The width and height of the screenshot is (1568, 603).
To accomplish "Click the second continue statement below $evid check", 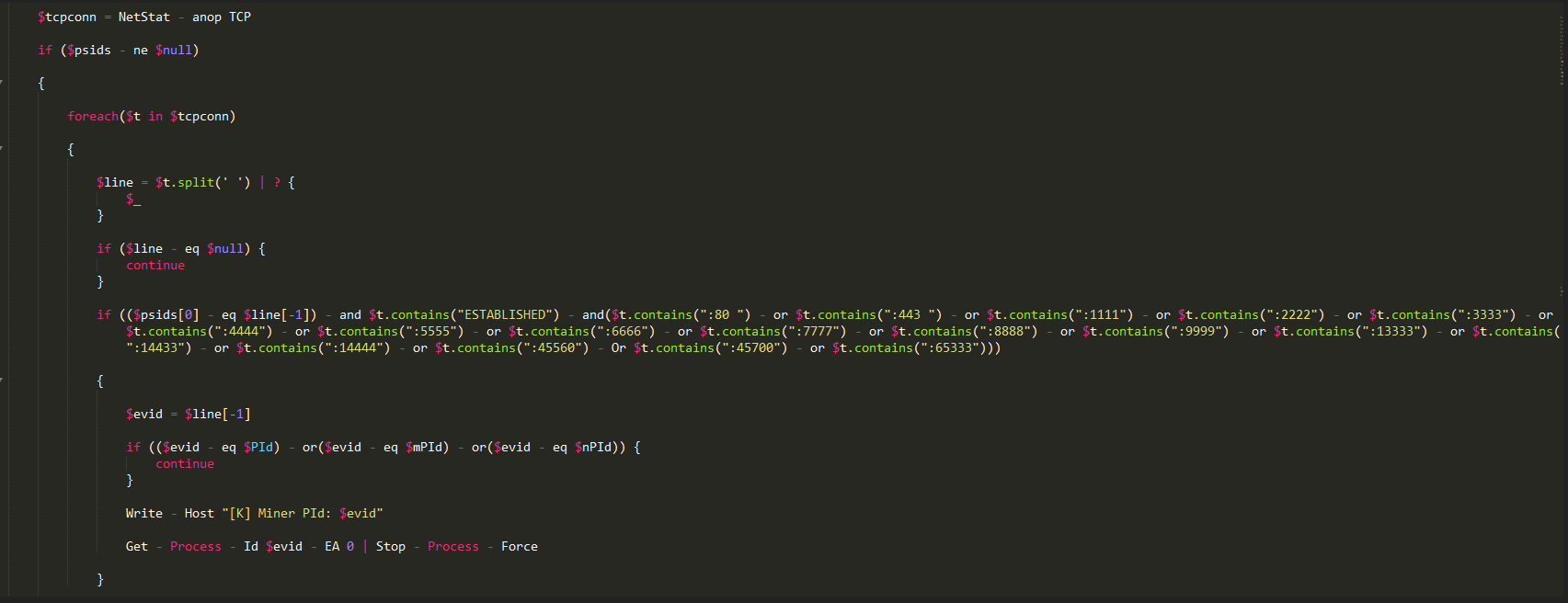I will [x=185, y=463].
